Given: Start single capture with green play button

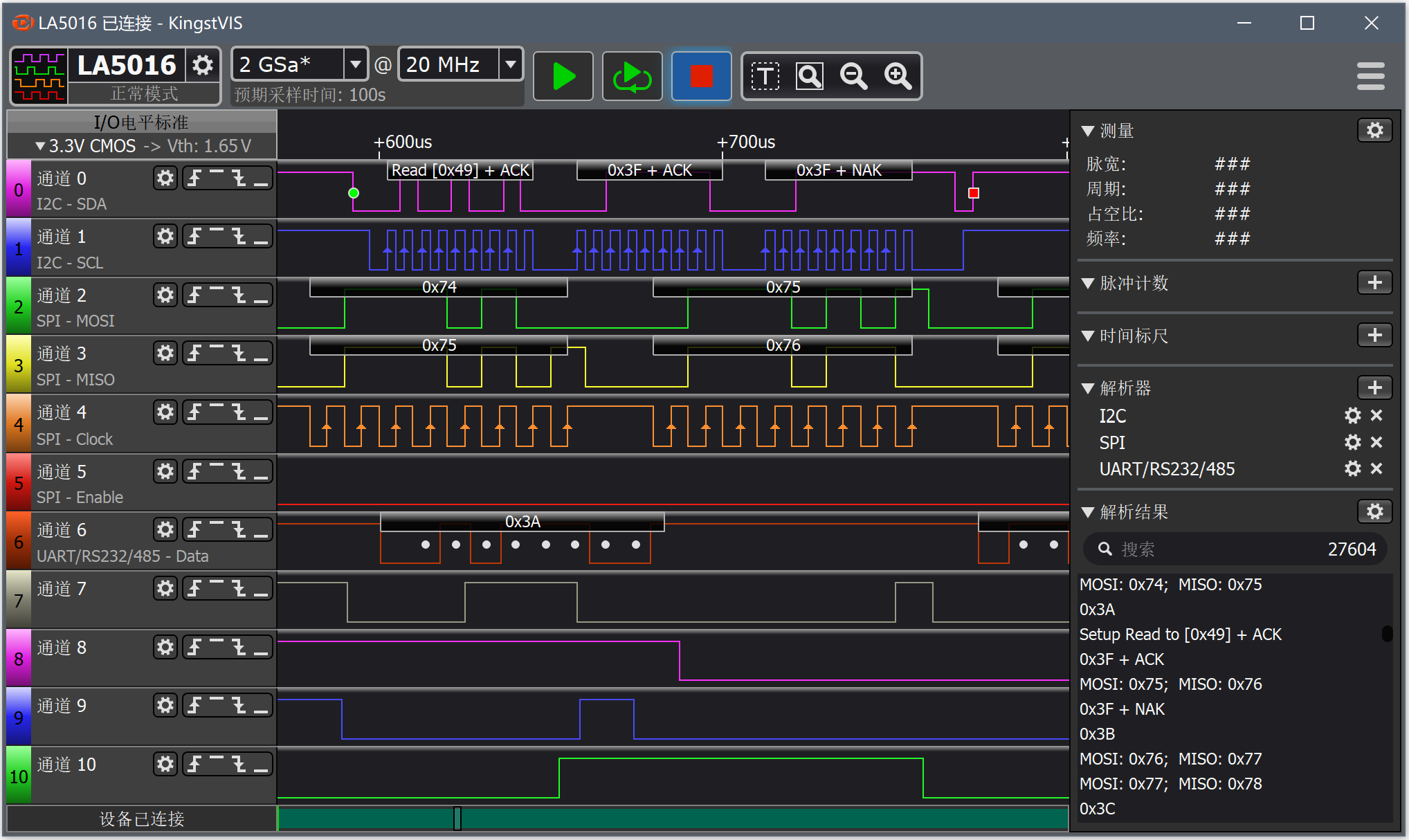Looking at the screenshot, I should [563, 76].
